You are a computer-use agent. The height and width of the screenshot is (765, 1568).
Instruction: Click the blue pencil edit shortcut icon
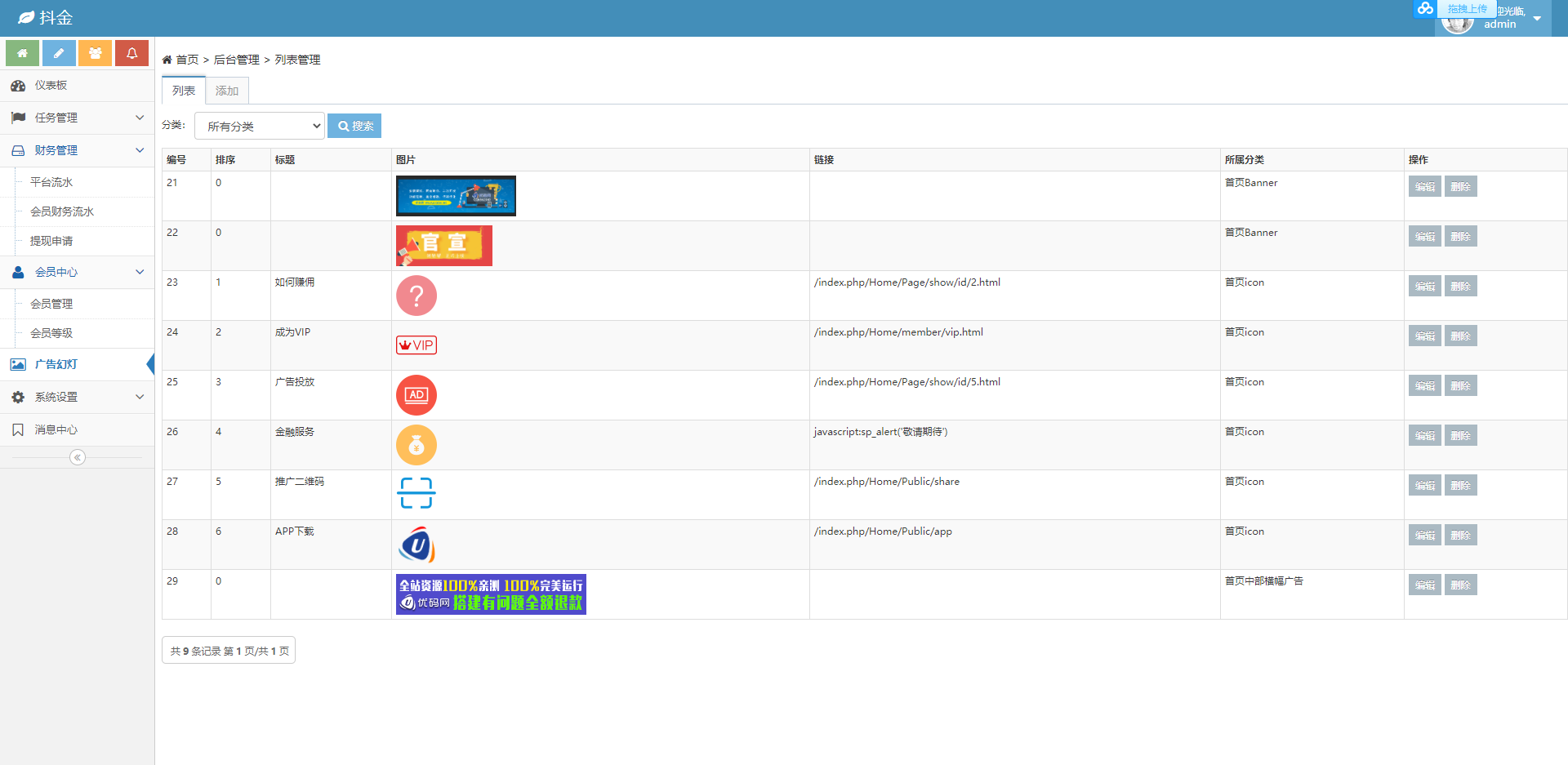point(59,53)
